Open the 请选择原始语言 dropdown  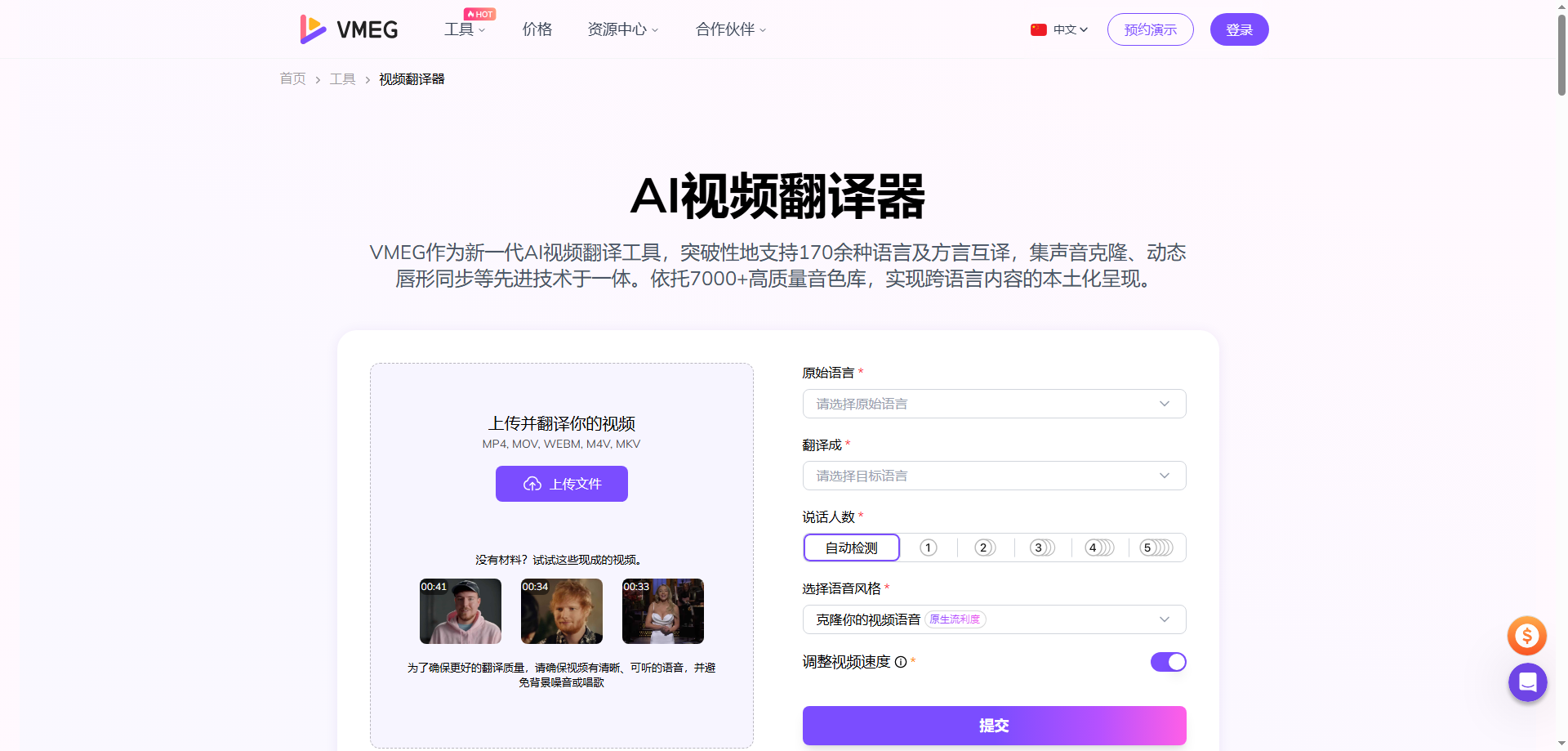993,404
